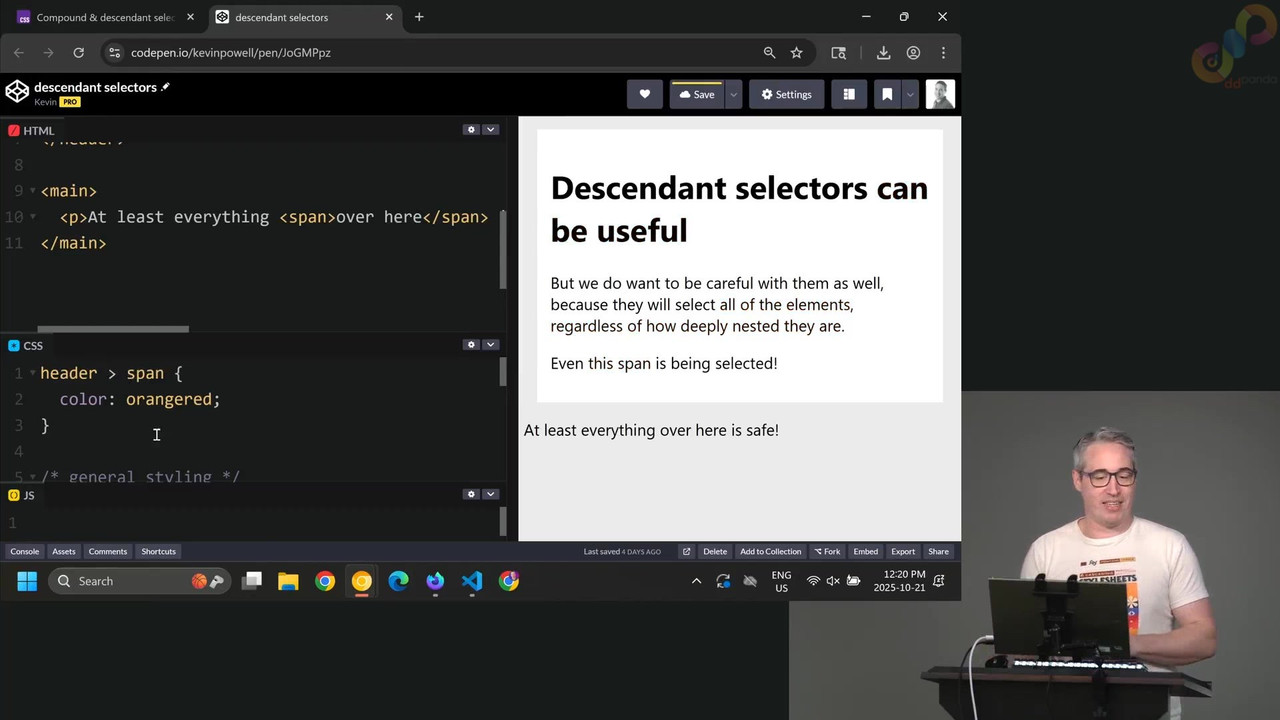Launch File Explorer from taskbar
The width and height of the screenshot is (1280, 720).
[x=288, y=581]
